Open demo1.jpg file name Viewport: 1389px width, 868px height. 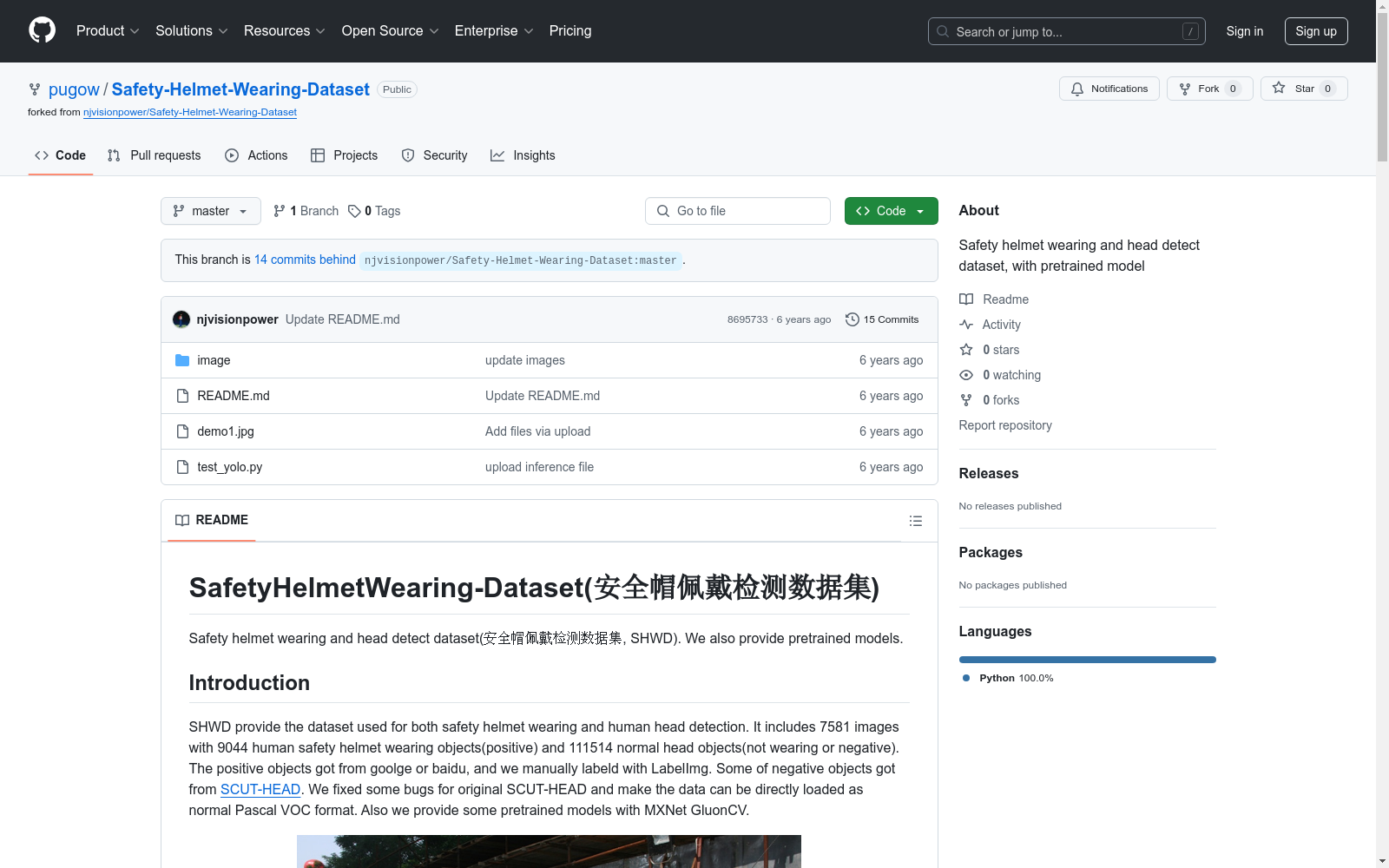click(226, 431)
